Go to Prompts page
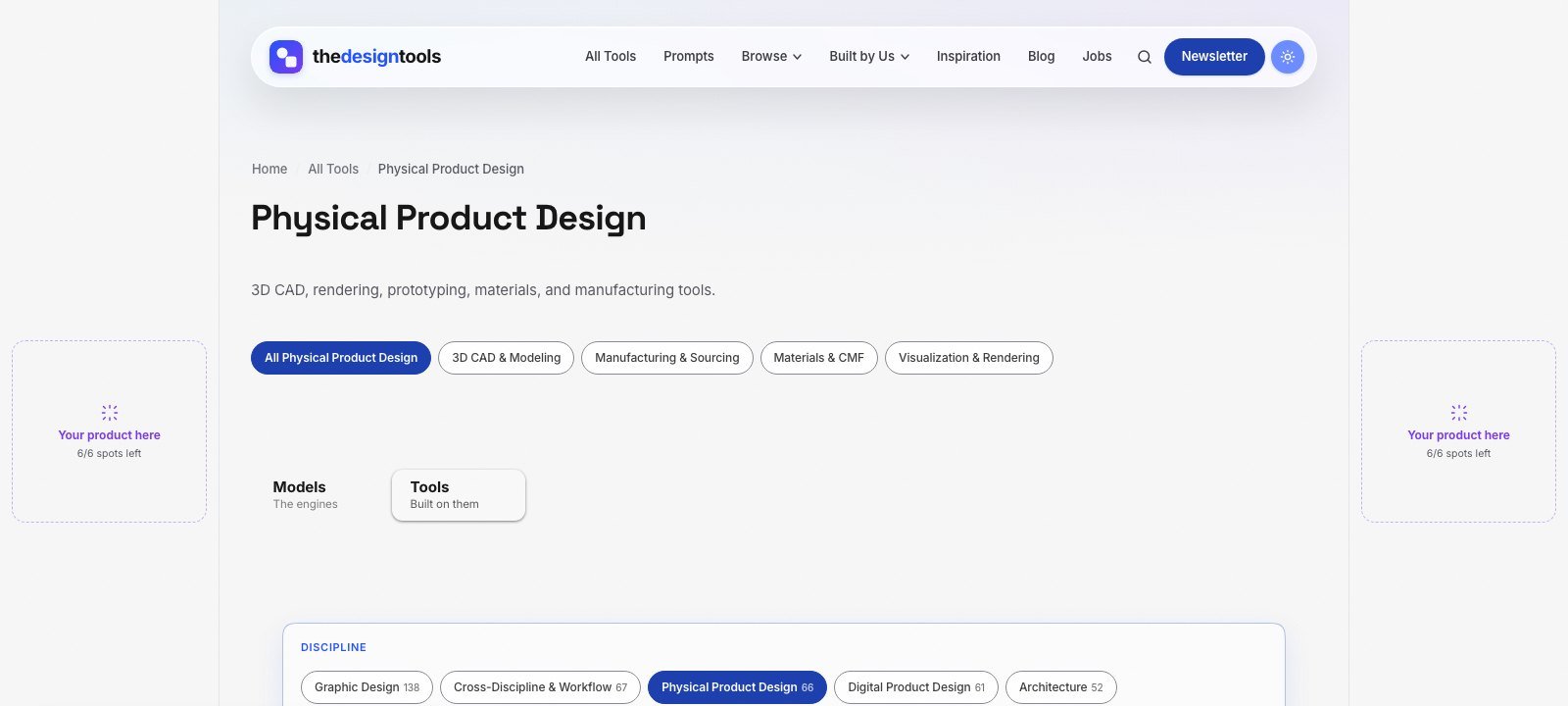The height and width of the screenshot is (706, 1568). point(689,57)
